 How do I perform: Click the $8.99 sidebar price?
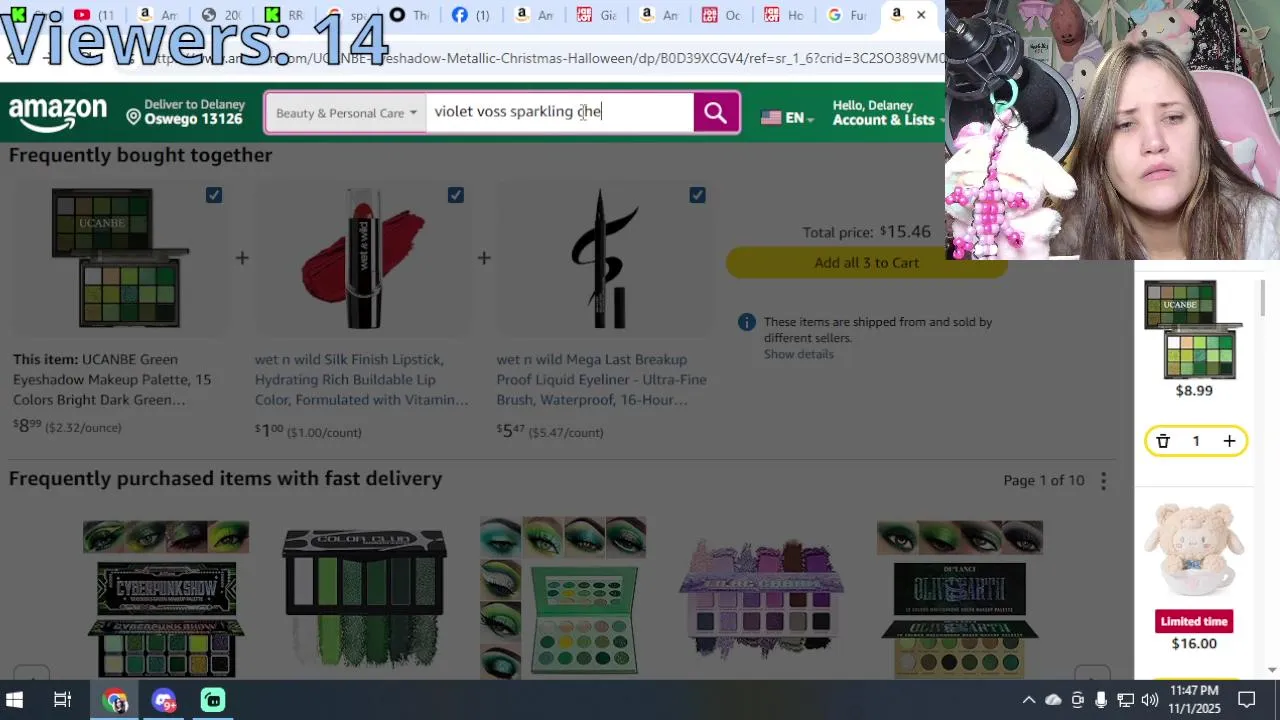(1194, 391)
